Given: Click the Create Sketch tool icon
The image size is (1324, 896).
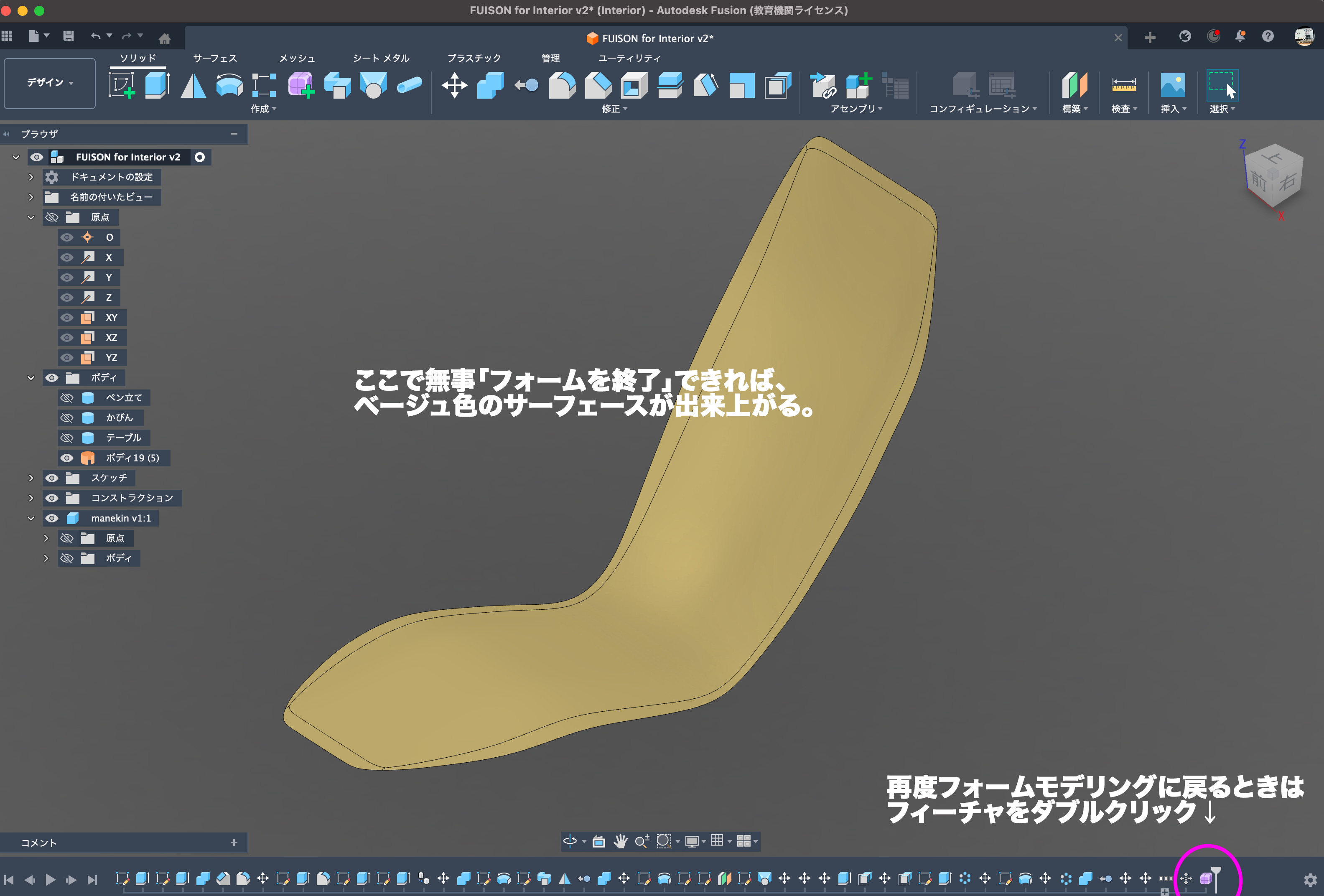Looking at the screenshot, I should (121, 85).
